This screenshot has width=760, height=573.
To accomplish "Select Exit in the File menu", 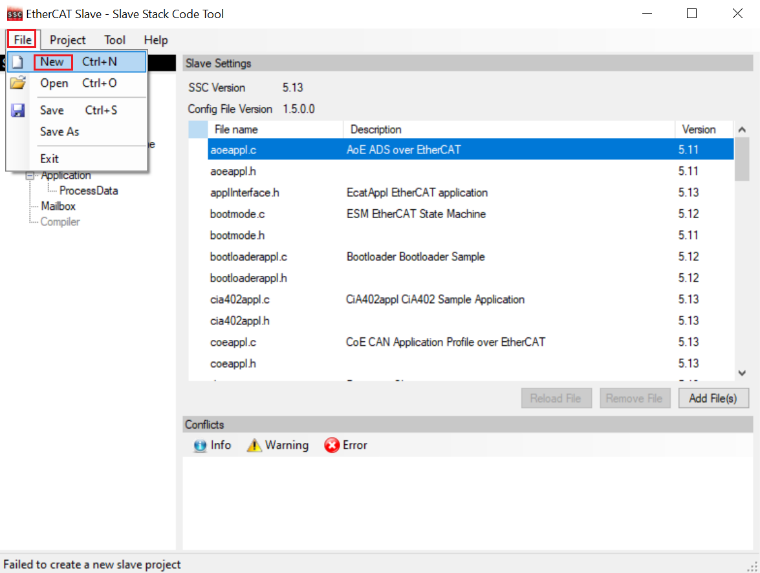I will pyautogui.click(x=49, y=159).
